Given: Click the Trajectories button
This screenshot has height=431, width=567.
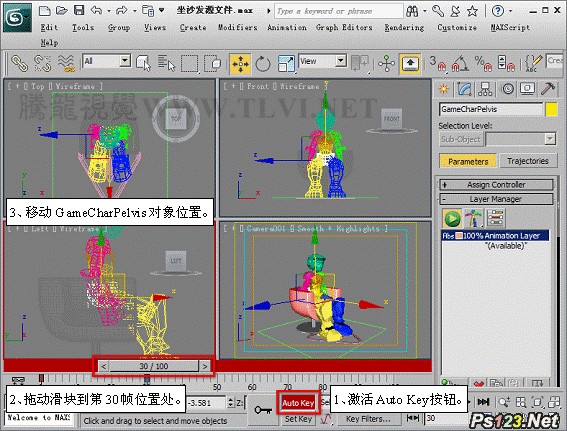Looking at the screenshot, I should (528, 161).
